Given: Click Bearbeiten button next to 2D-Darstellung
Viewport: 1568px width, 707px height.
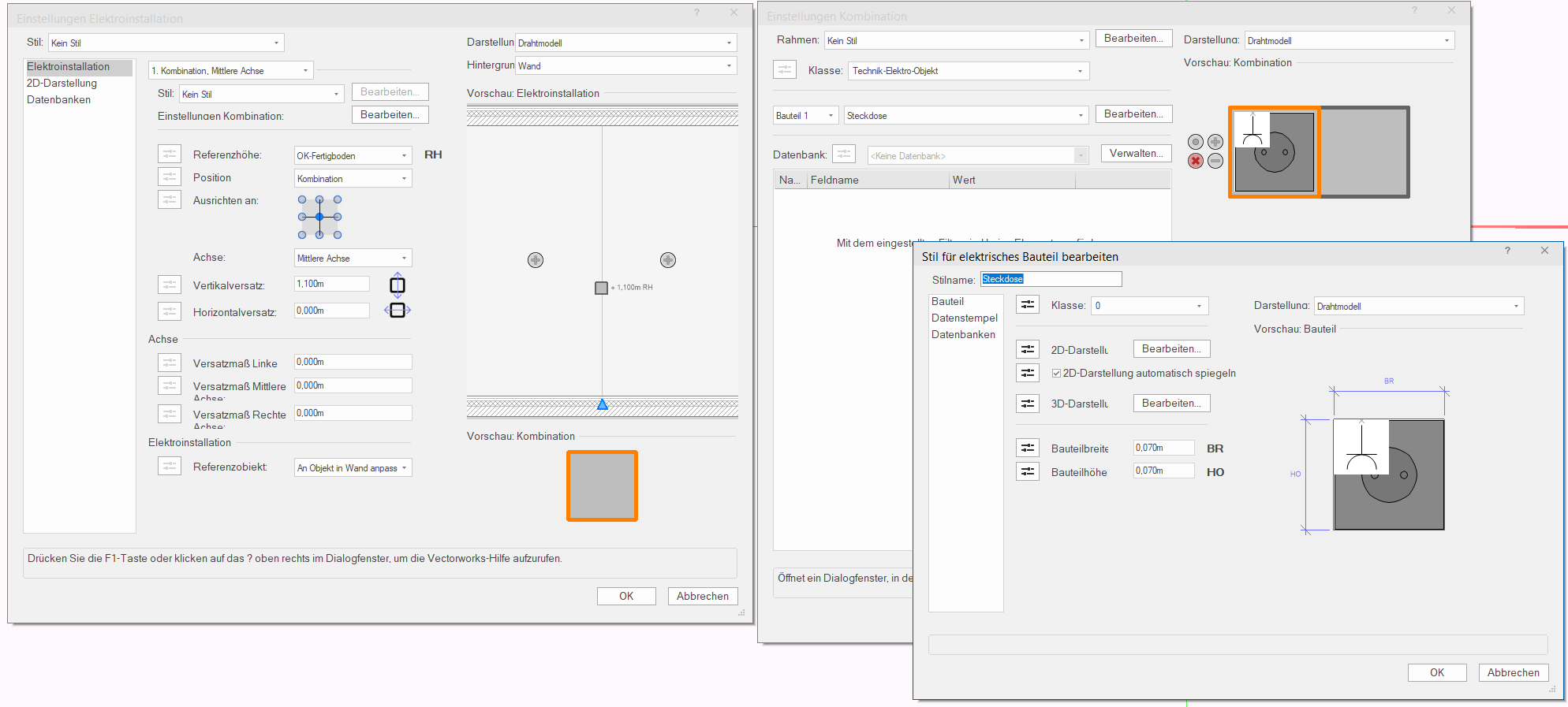Looking at the screenshot, I should [x=1170, y=349].
